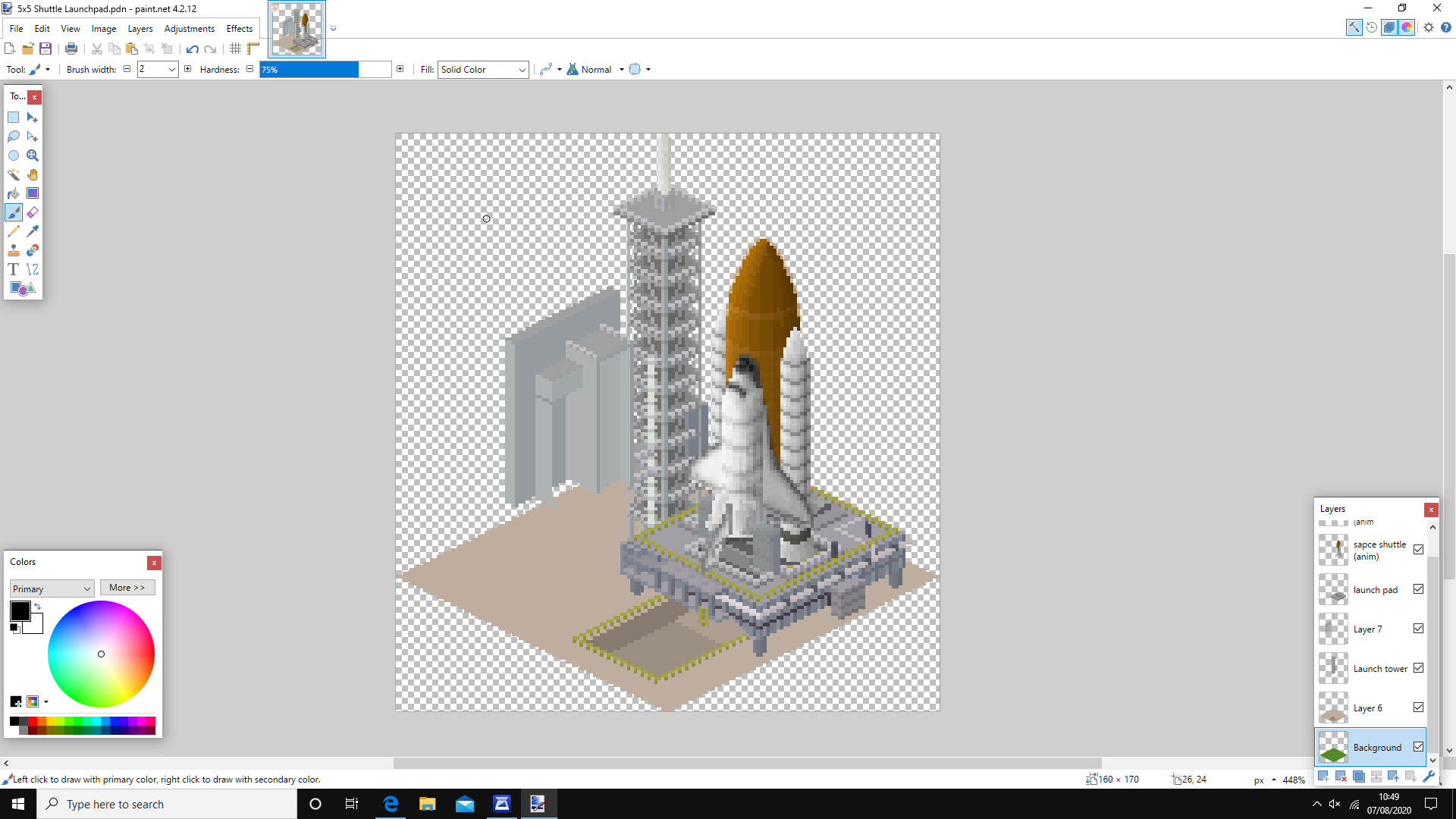The width and height of the screenshot is (1456, 819).
Task: Select the Ellipse Select tool
Action: pyautogui.click(x=14, y=155)
